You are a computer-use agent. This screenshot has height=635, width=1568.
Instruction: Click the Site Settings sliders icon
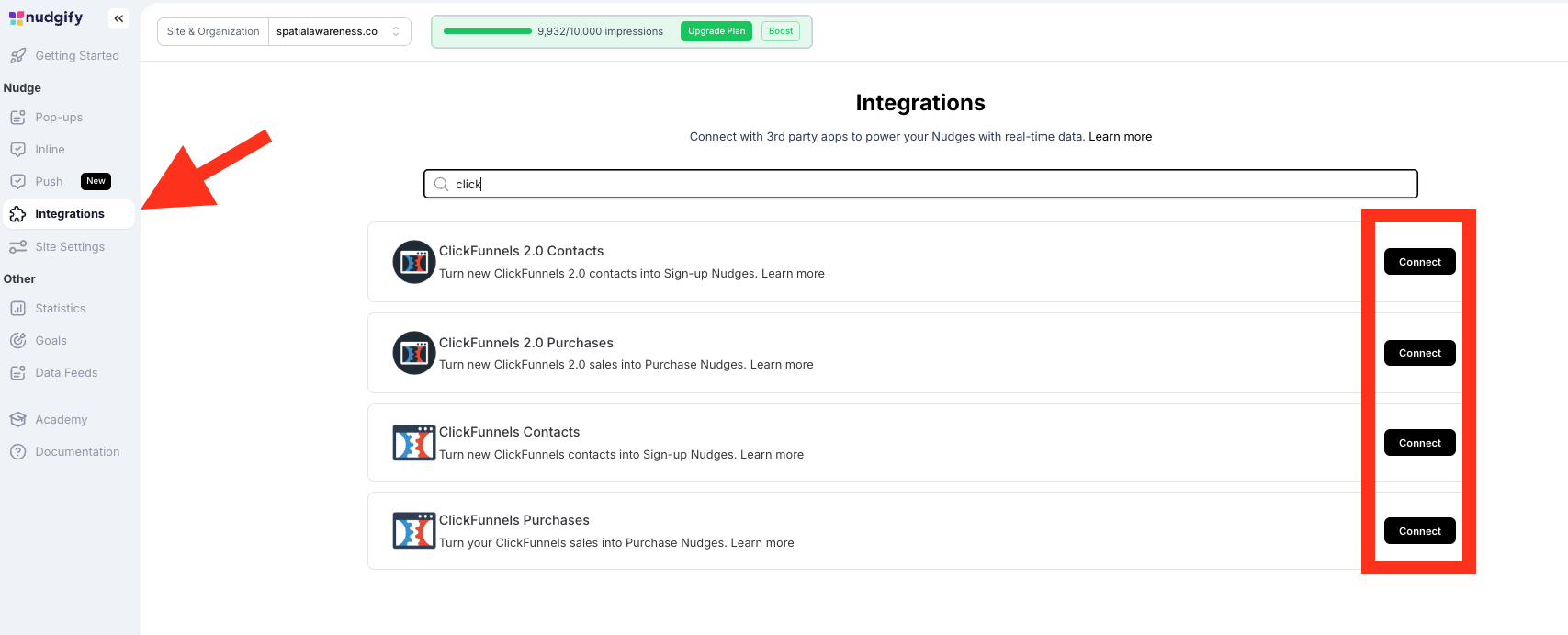click(x=17, y=247)
